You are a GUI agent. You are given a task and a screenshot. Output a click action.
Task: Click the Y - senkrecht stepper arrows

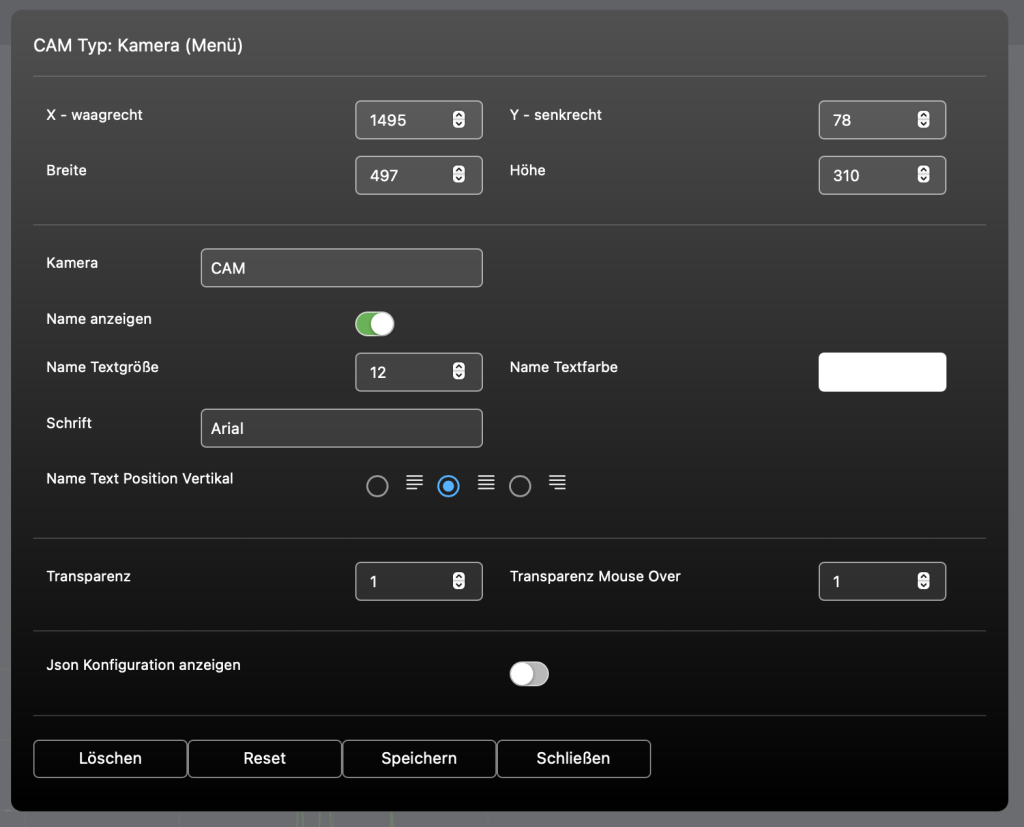923,120
